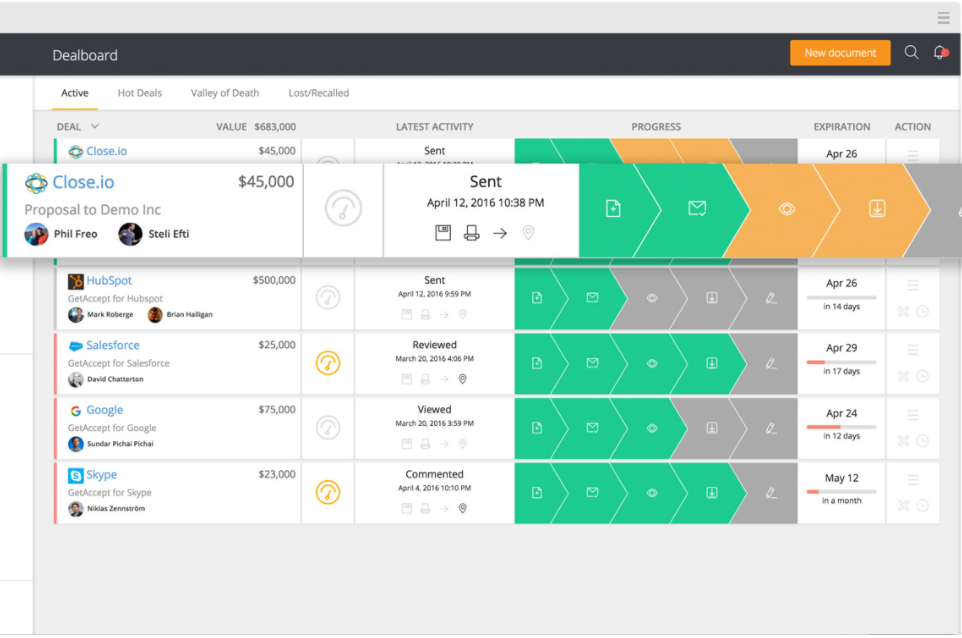Click the document-created stage in the enlarged Close.io progress
This screenshot has height=638, width=962.
point(613,209)
